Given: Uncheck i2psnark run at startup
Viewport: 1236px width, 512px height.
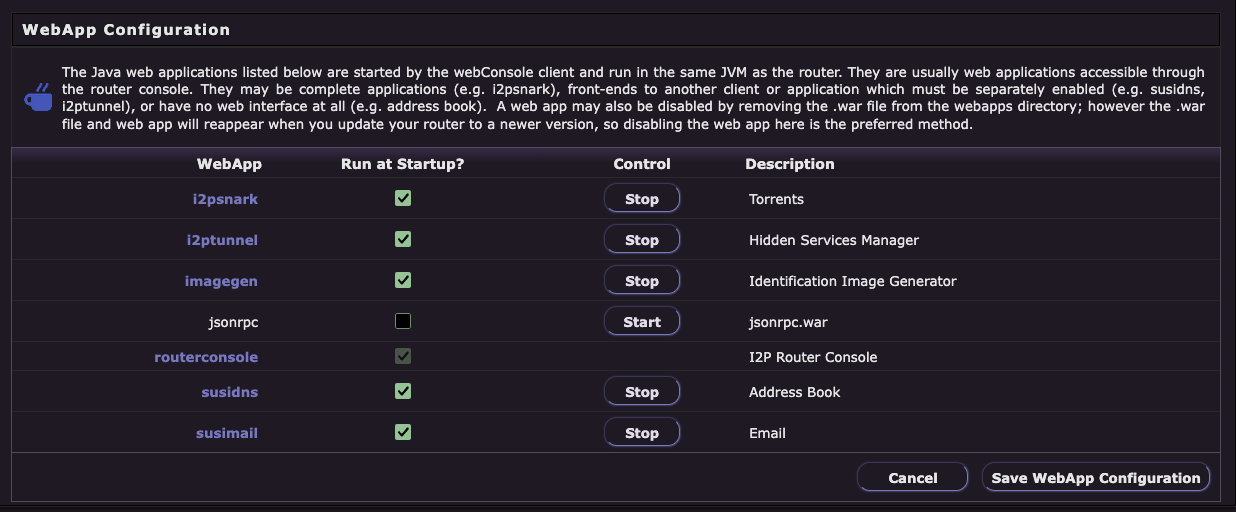Looking at the screenshot, I should pyautogui.click(x=403, y=198).
